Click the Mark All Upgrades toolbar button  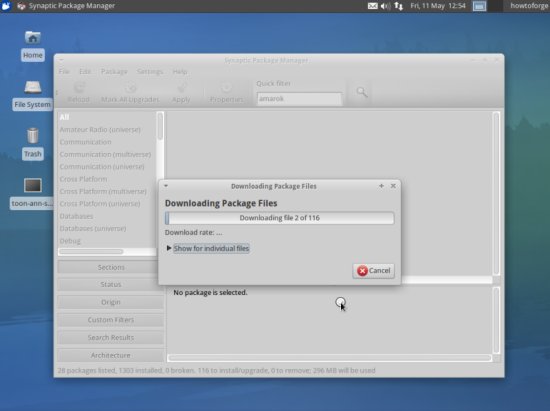point(130,93)
